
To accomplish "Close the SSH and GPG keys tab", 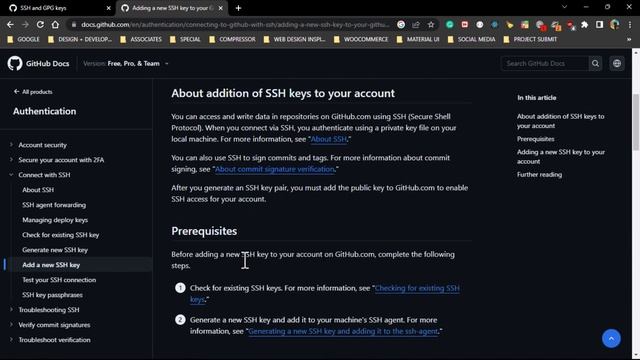I will 109,8.
